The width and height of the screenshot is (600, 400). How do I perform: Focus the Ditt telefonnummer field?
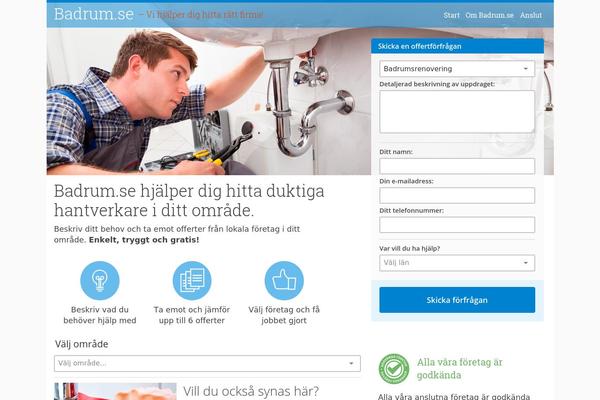(x=457, y=225)
